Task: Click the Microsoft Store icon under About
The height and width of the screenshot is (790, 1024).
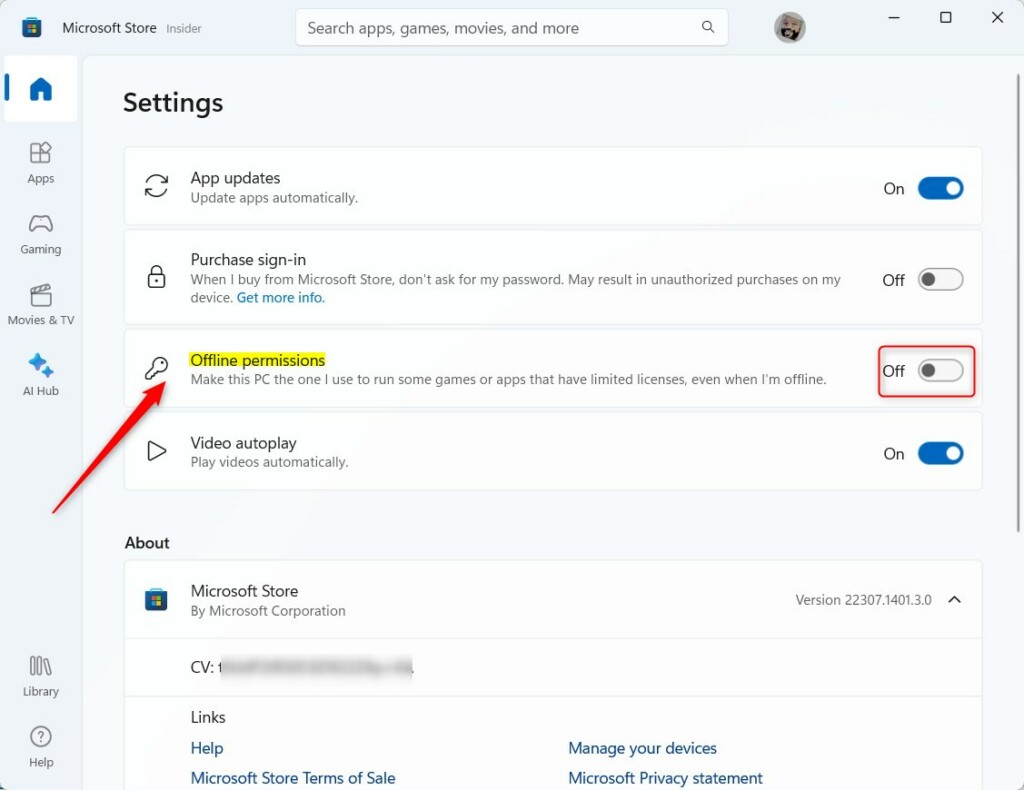Action: coord(156,599)
